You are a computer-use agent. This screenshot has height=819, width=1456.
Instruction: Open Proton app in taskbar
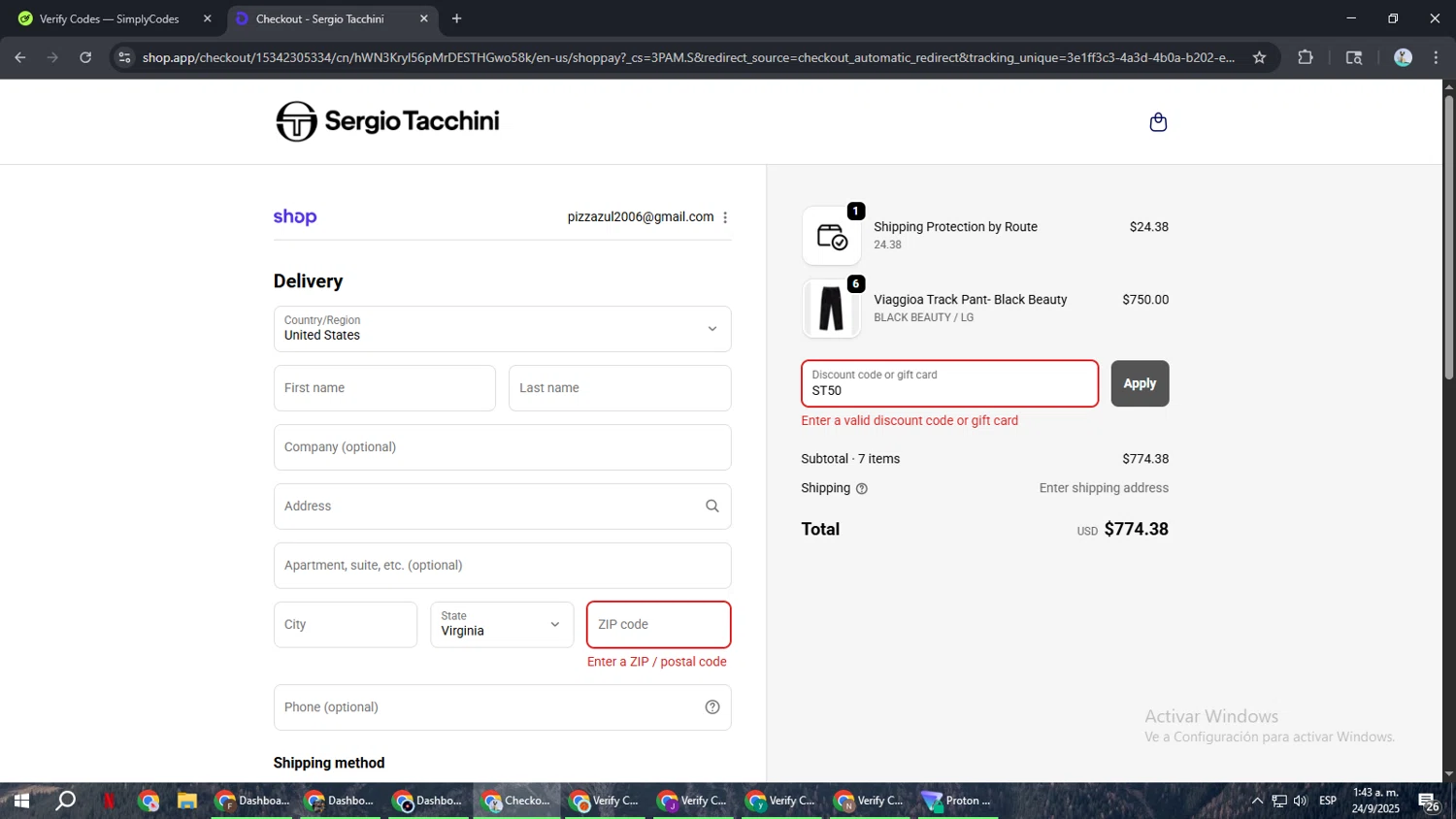click(x=958, y=801)
